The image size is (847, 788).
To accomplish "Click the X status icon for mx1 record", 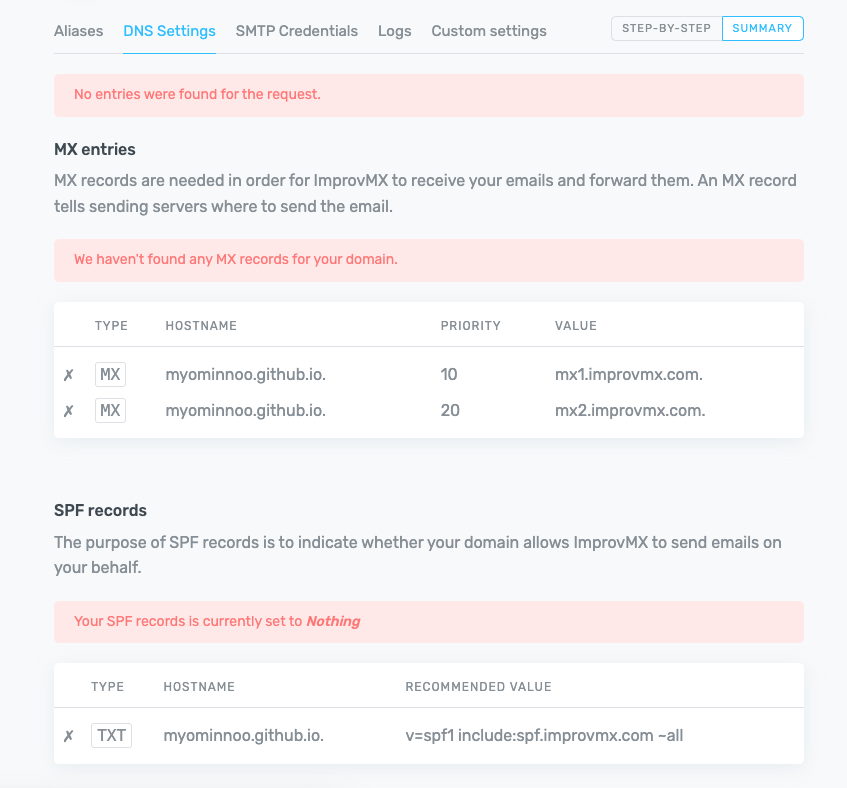I will point(69,376).
